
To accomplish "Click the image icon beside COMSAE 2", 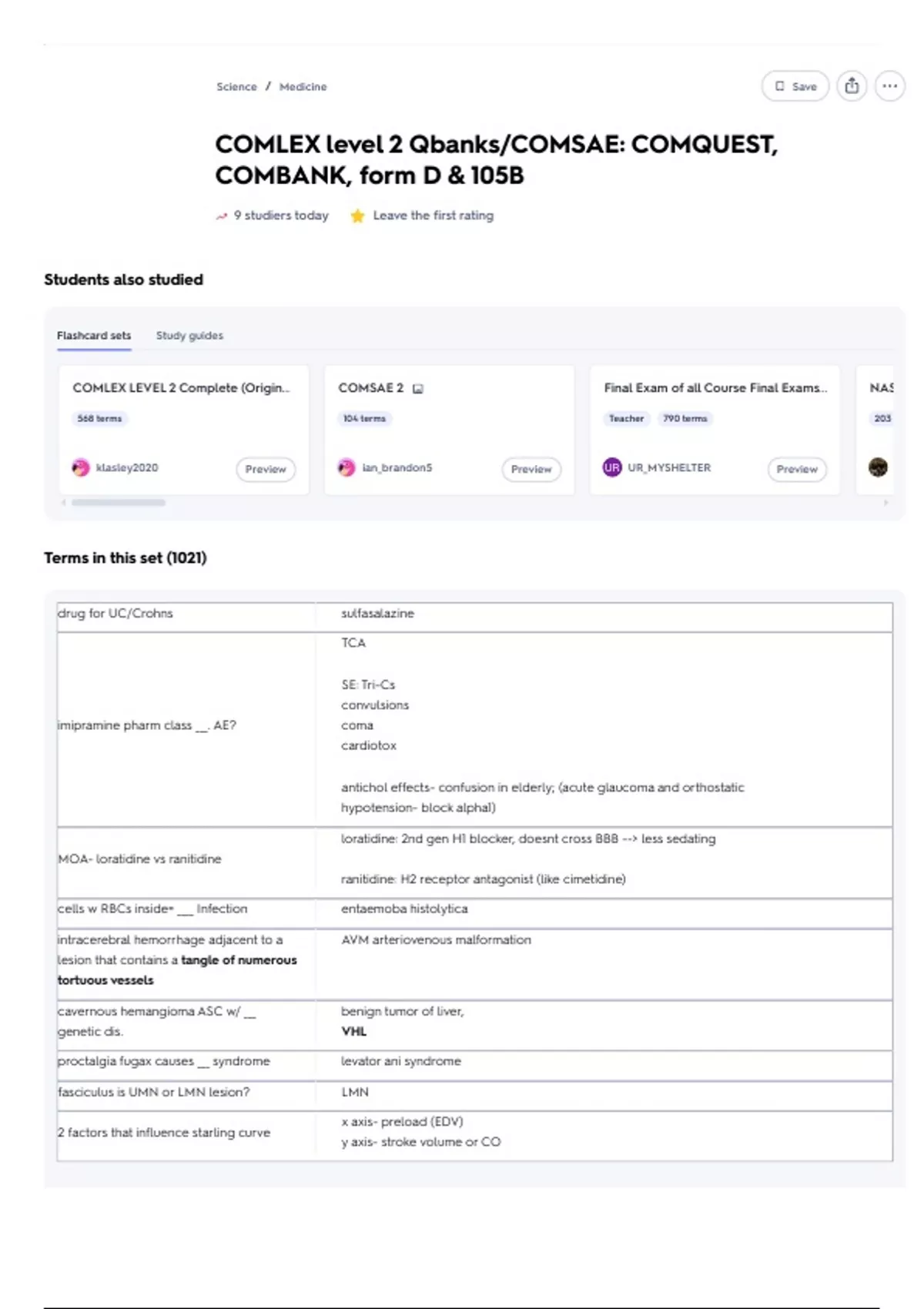I will point(418,389).
